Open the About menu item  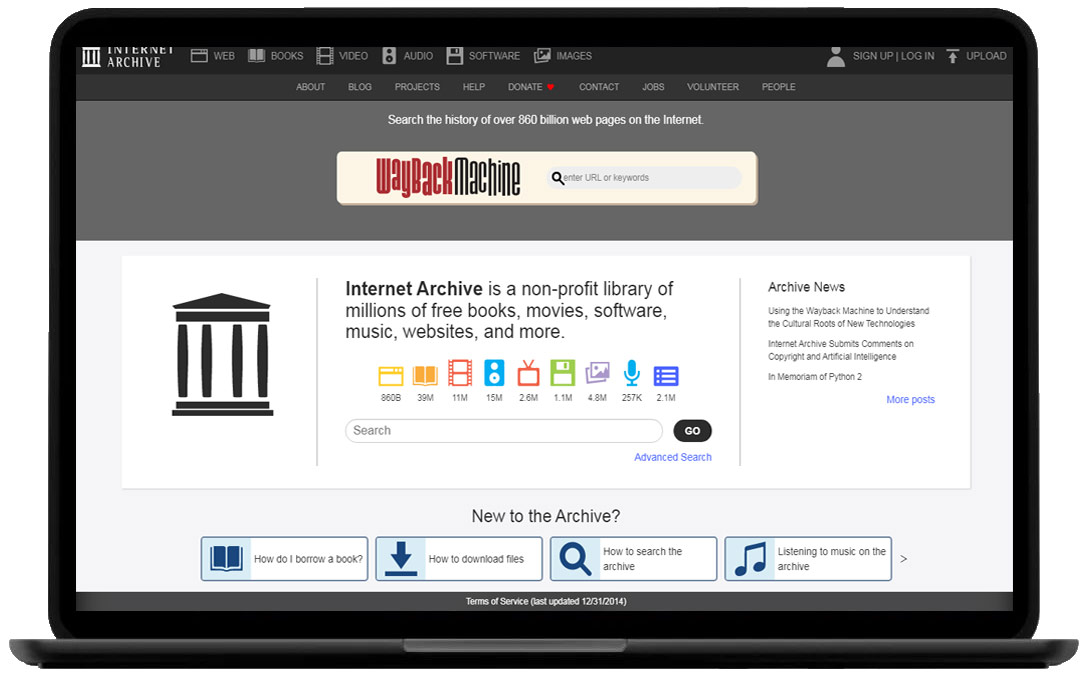[x=310, y=87]
